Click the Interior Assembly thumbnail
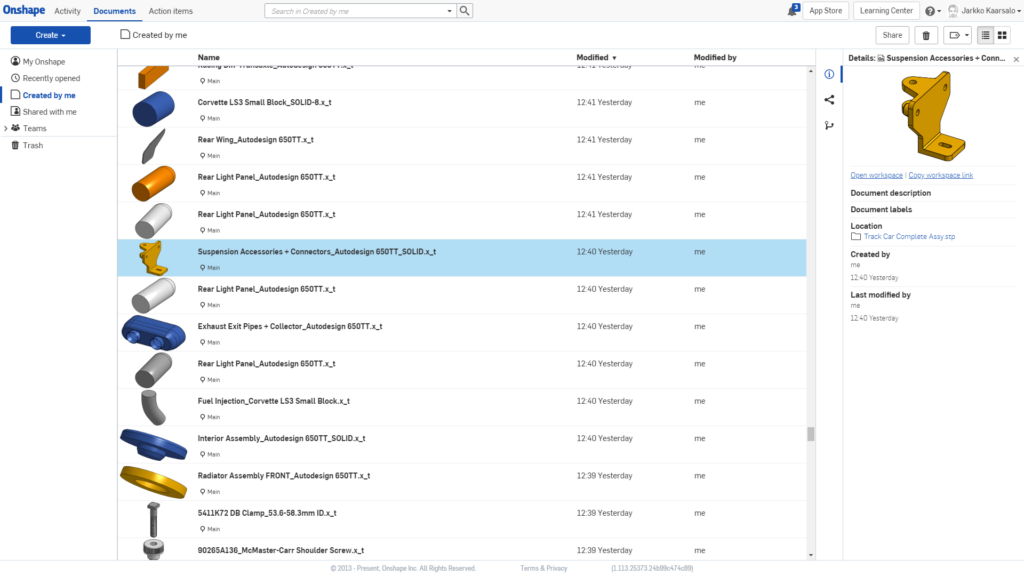1024x576 pixels. [153, 445]
